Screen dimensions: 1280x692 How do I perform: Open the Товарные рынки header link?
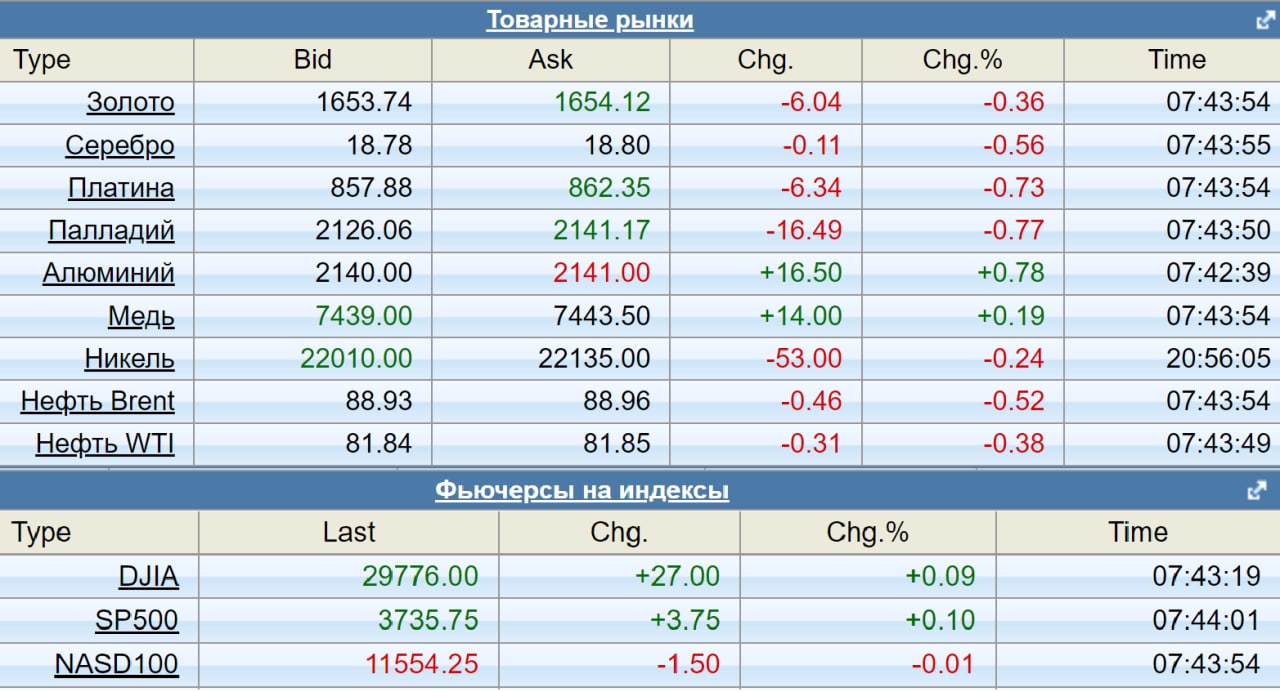tap(589, 20)
